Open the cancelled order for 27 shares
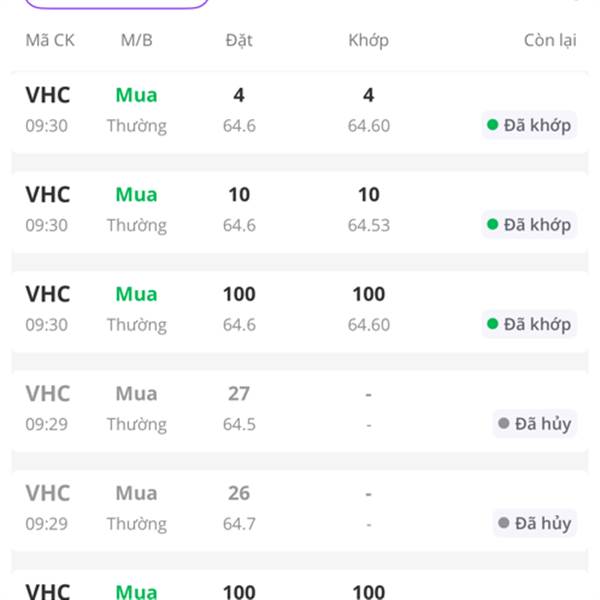Viewport: 600px width, 600px height. (300, 409)
